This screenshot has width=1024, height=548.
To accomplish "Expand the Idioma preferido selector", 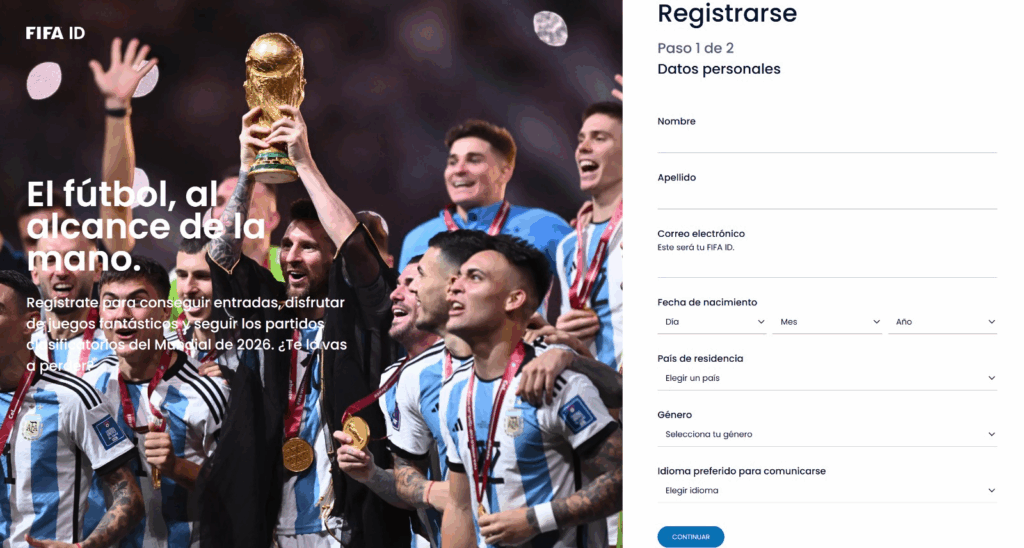I will tap(827, 491).
